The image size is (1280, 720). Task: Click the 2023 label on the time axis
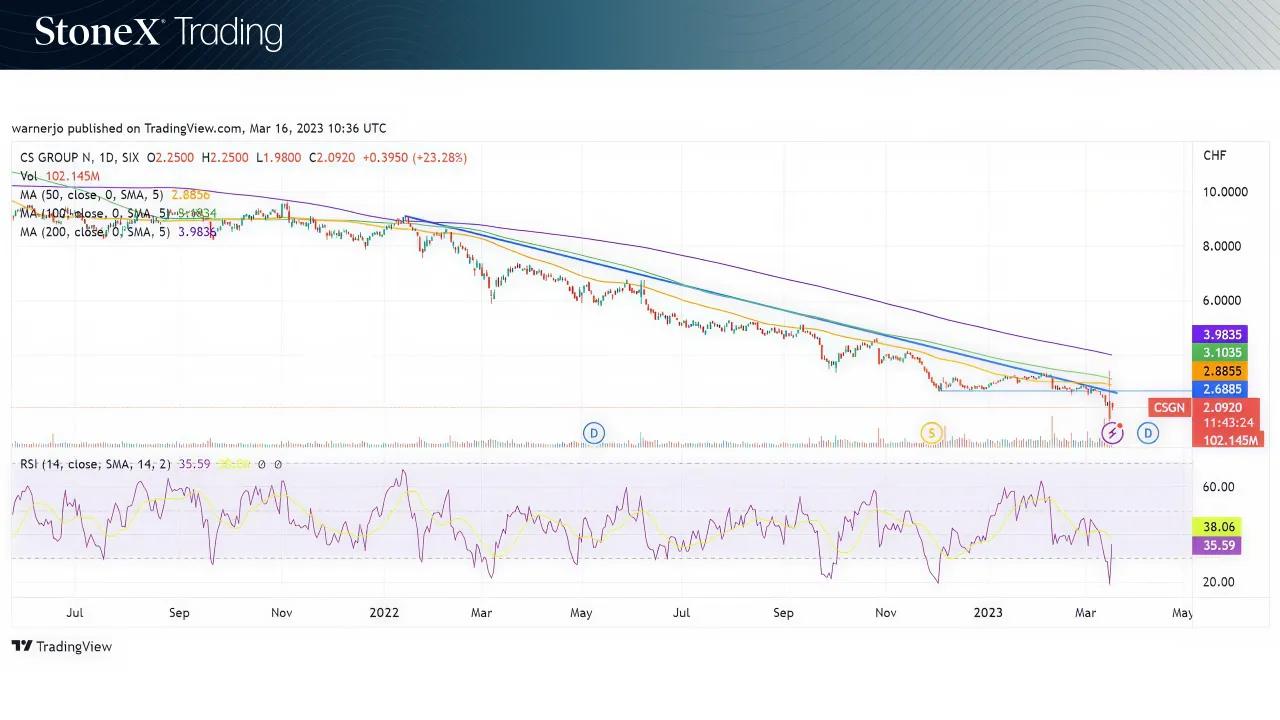pos(988,612)
